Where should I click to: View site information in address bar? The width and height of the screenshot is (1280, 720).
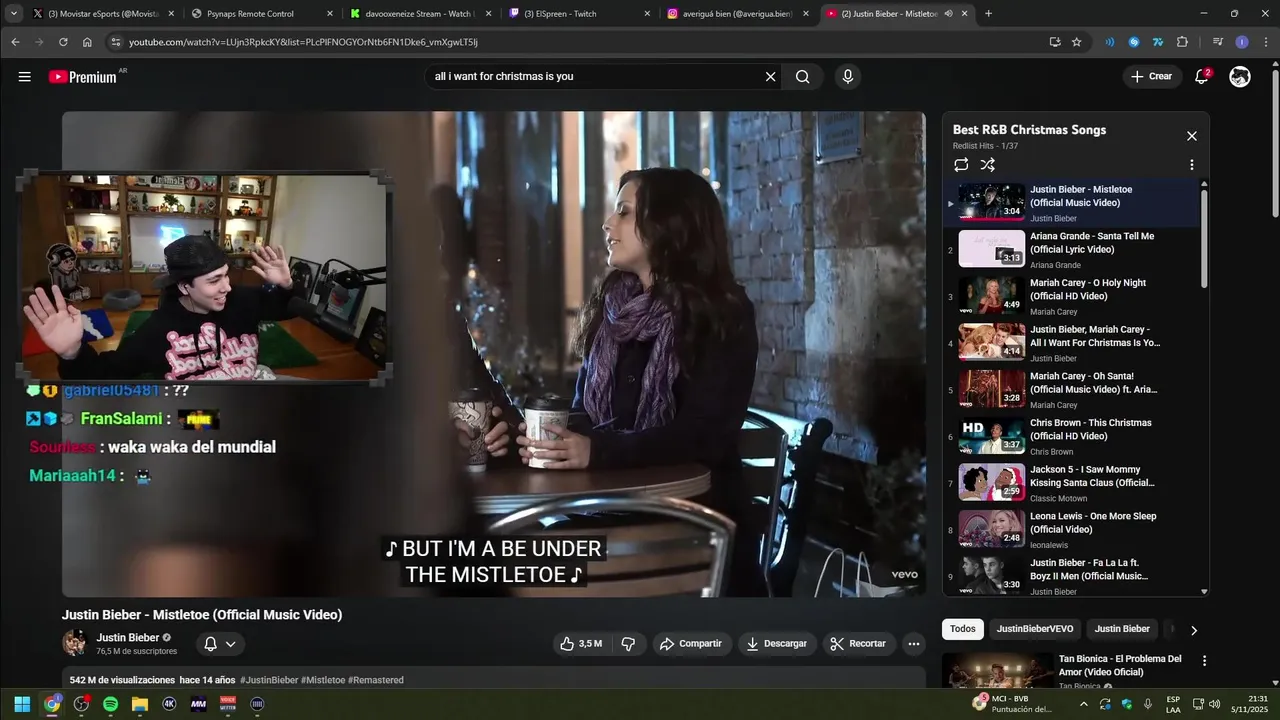click(116, 42)
